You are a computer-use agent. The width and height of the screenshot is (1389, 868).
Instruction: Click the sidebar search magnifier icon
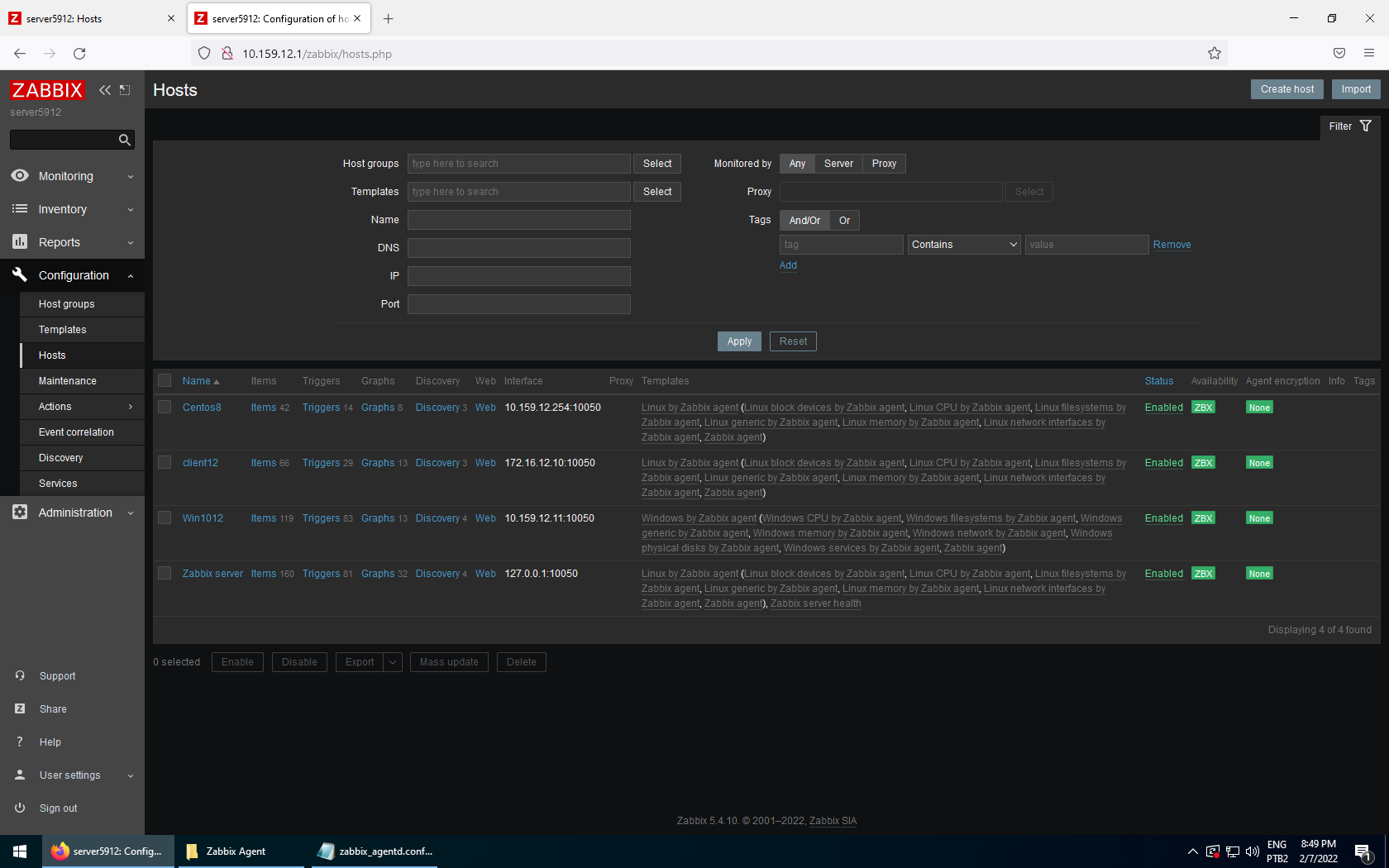(x=124, y=141)
